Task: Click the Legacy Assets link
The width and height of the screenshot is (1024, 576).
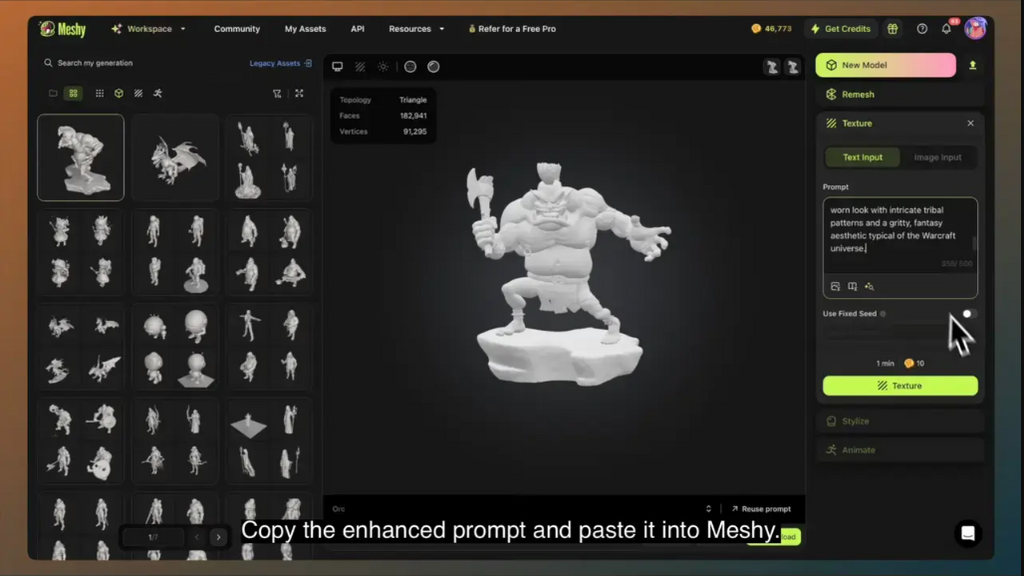Action: coord(275,63)
